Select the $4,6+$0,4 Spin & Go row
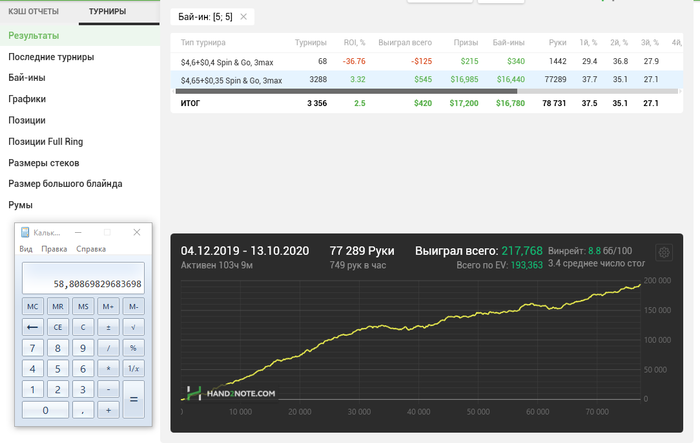700x443 pixels. (426, 62)
